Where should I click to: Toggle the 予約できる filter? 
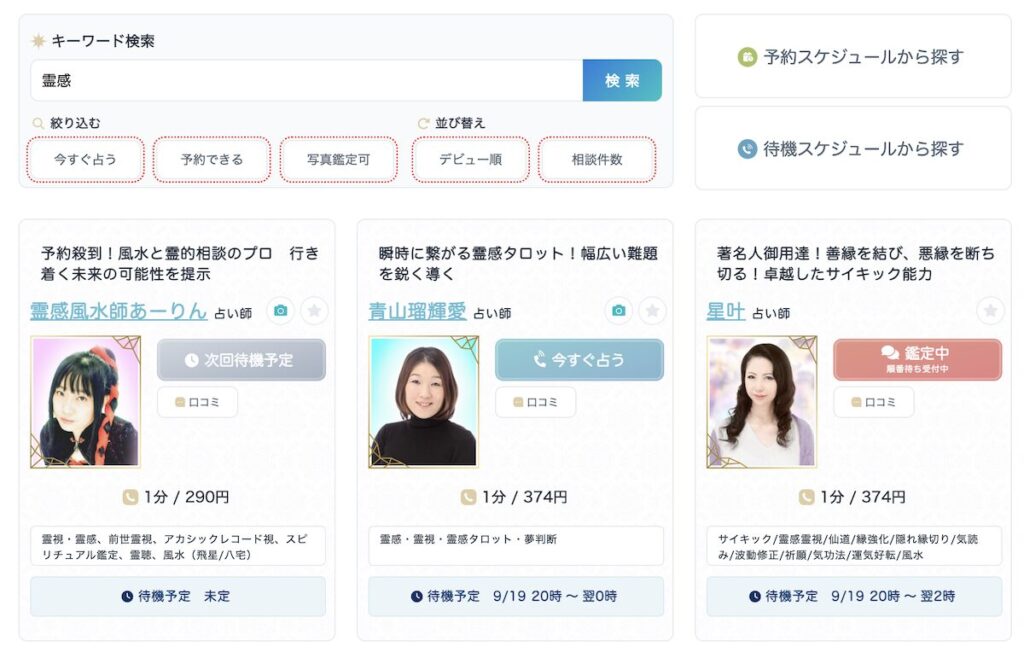(x=212, y=159)
